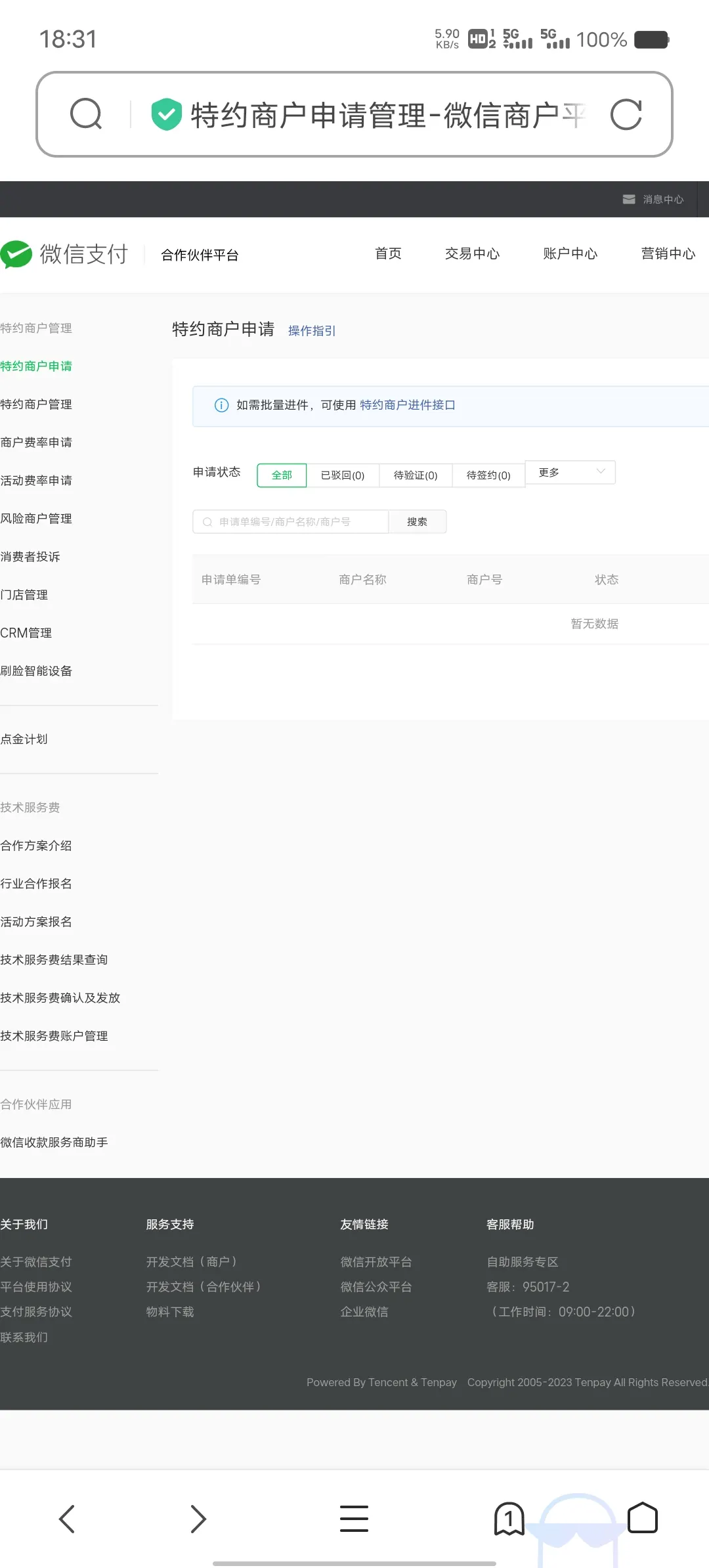Open 技术服务费确认及发放 in sidebar
The height and width of the screenshot is (1568, 709).
pos(60,998)
